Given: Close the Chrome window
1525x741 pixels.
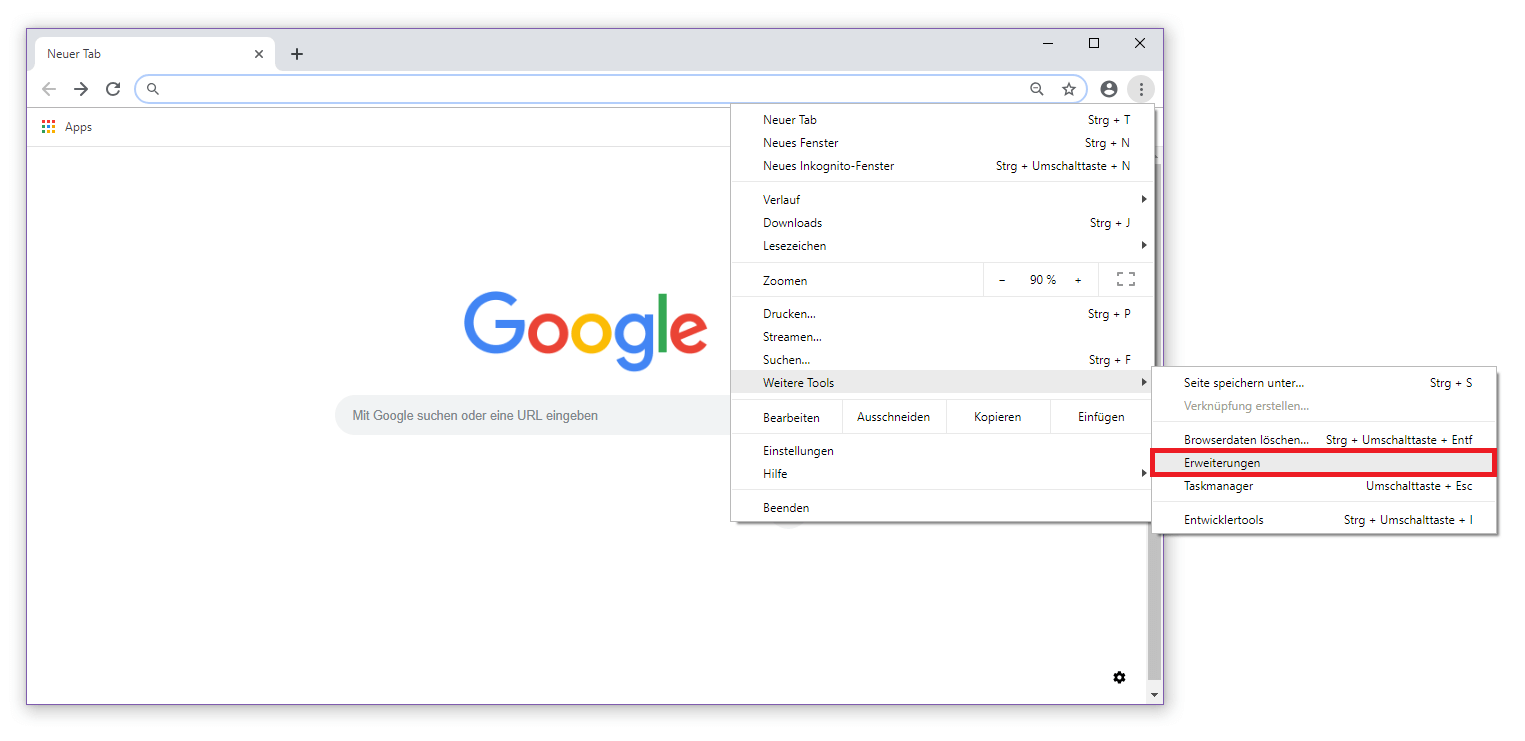Looking at the screenshot, I should [x=1140, y=44].
